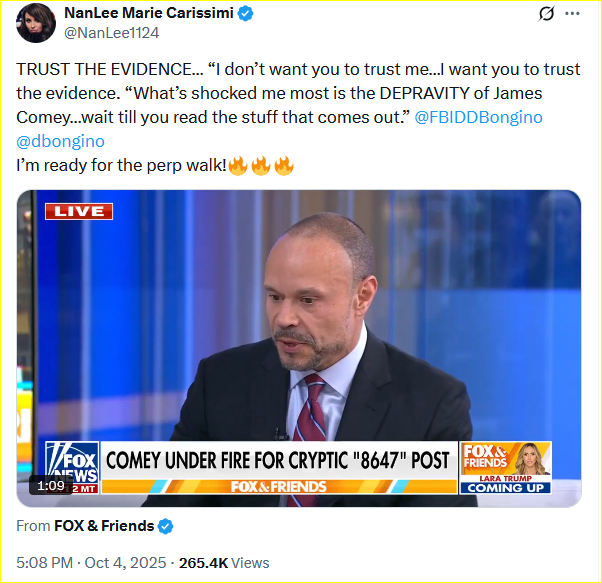Click the red LIVE badge in video

tap(79, 211)
